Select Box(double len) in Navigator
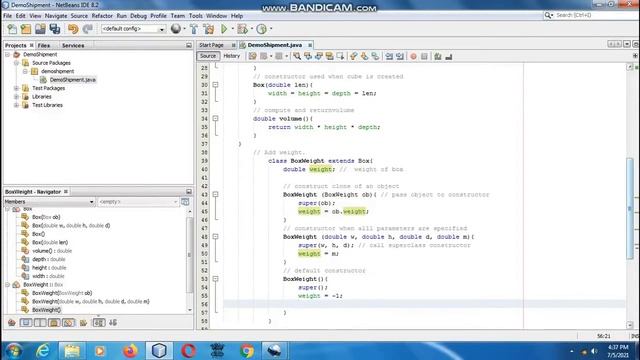This screenshot has width=640, height=360. [x=50, y=242]
